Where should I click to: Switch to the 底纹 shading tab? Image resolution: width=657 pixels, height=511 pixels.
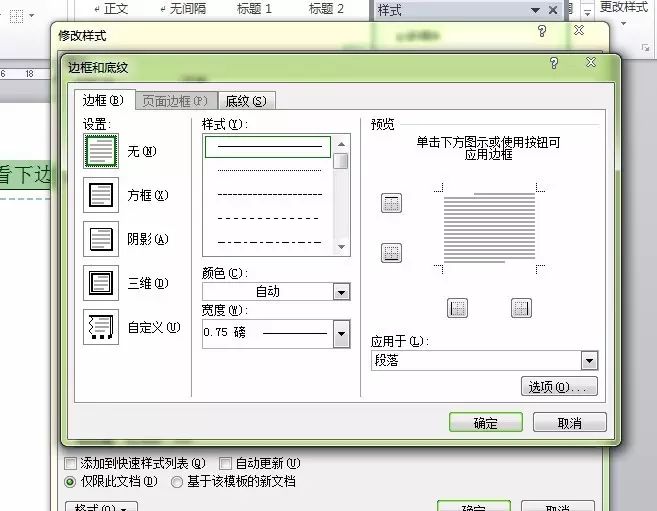click(246, 101)
